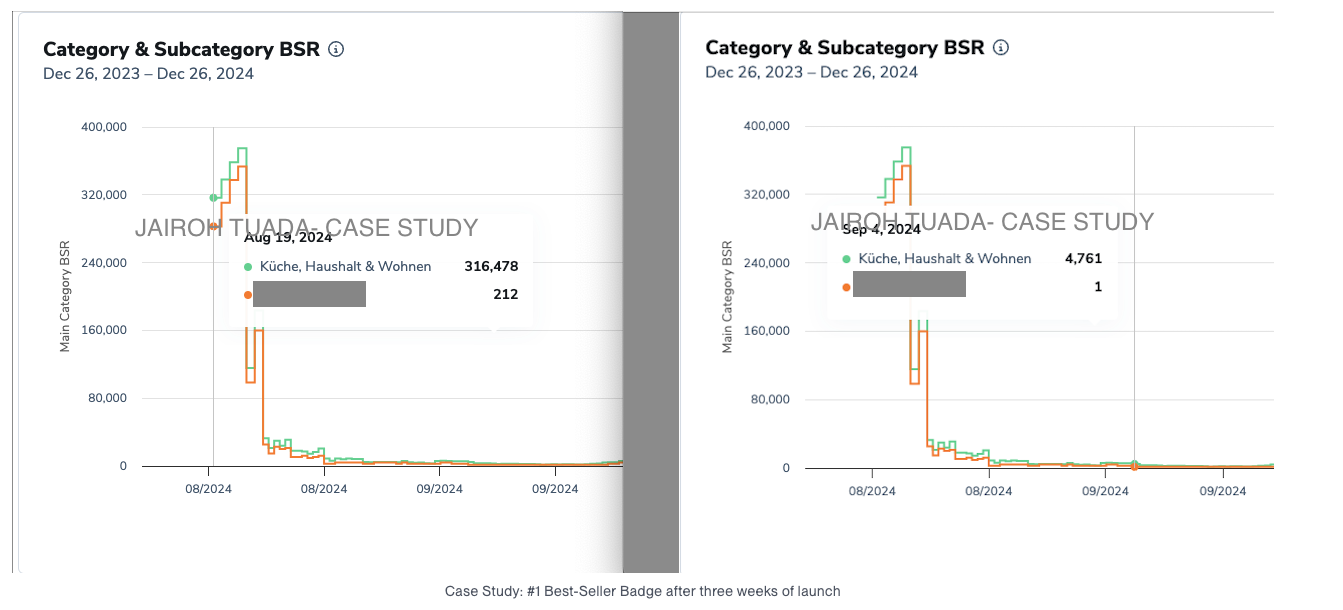This screenshot has width=1343, height=610.
Task: Click Küche, Haushalt & Wohnen in left tooltip
Action: pos(346,267)
